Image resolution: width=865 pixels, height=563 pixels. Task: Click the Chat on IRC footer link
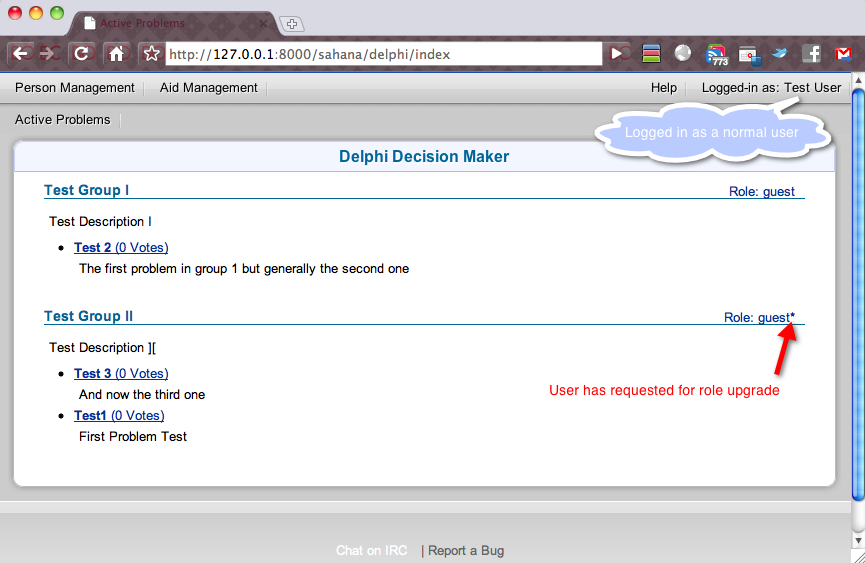tap(372, 551)
